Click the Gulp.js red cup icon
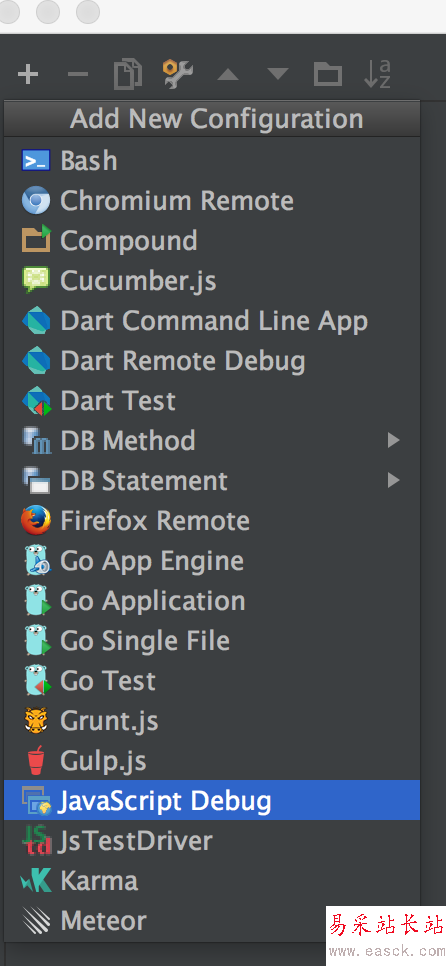This screenshot has height=966, width=446. click(x=36, y=760)
